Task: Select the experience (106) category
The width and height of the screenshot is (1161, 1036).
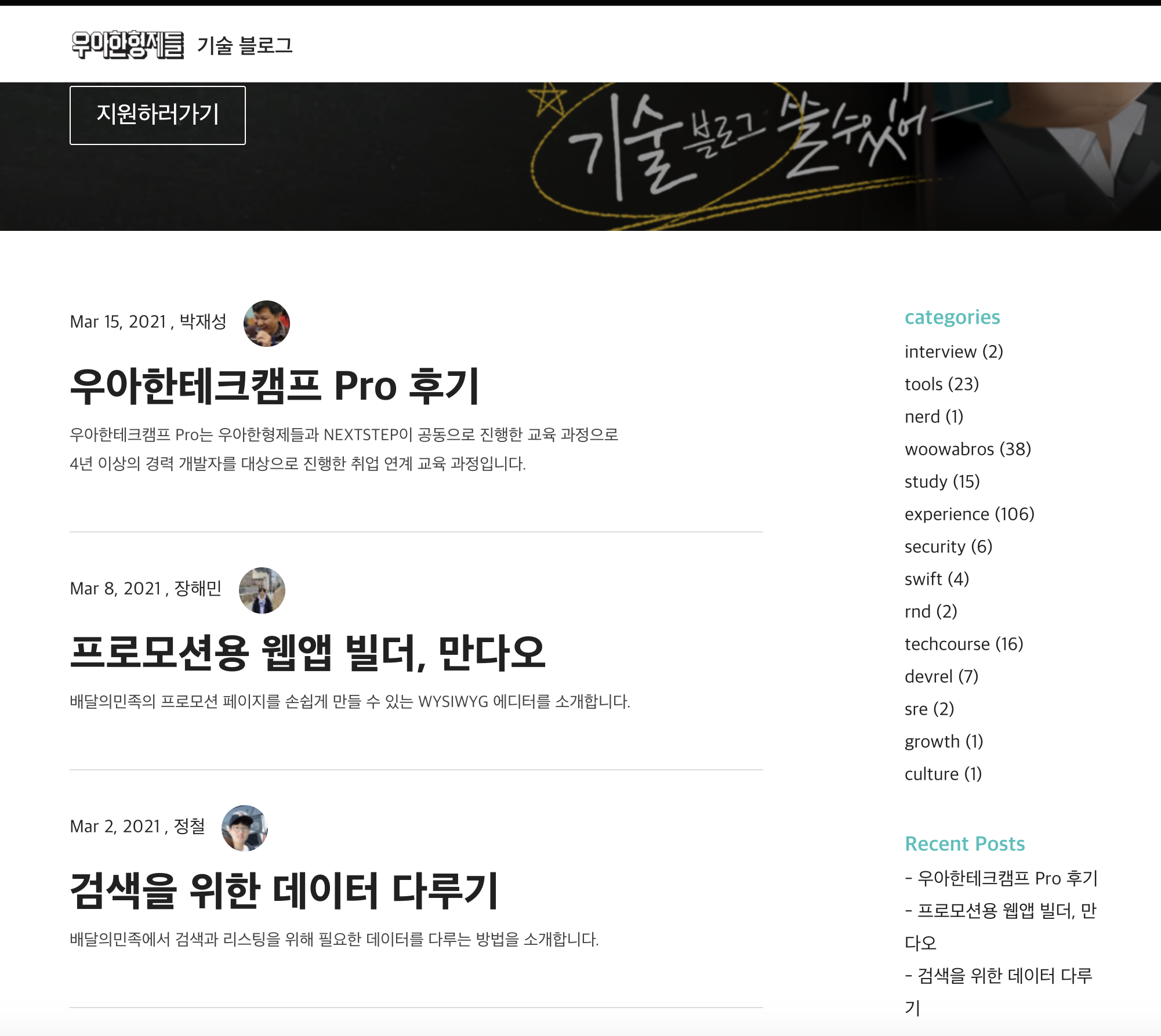Action: click(970, 514)
